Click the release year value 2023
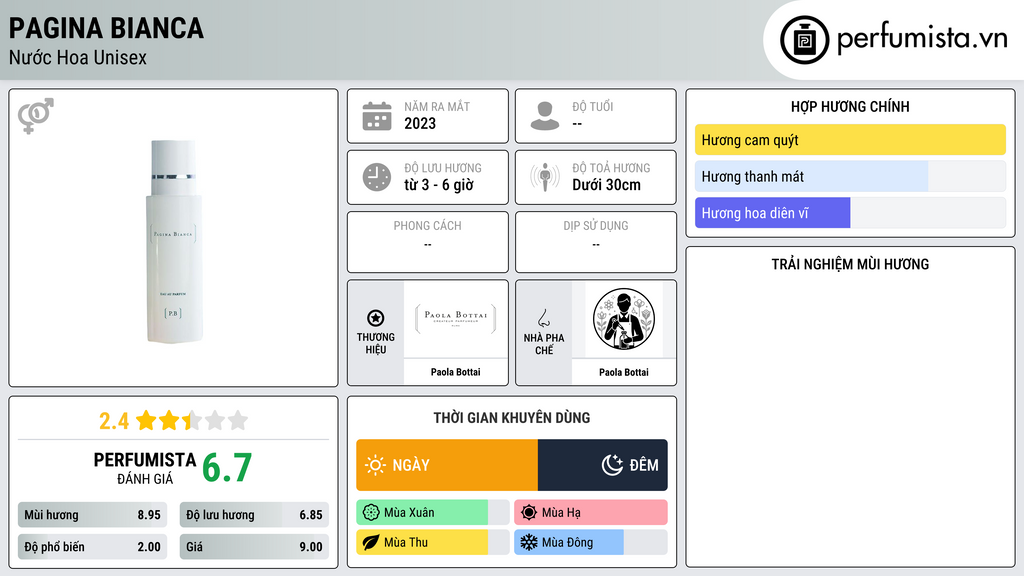Image resolution: width=1024 pixels, height=576 pixels. tap(420, 123)
